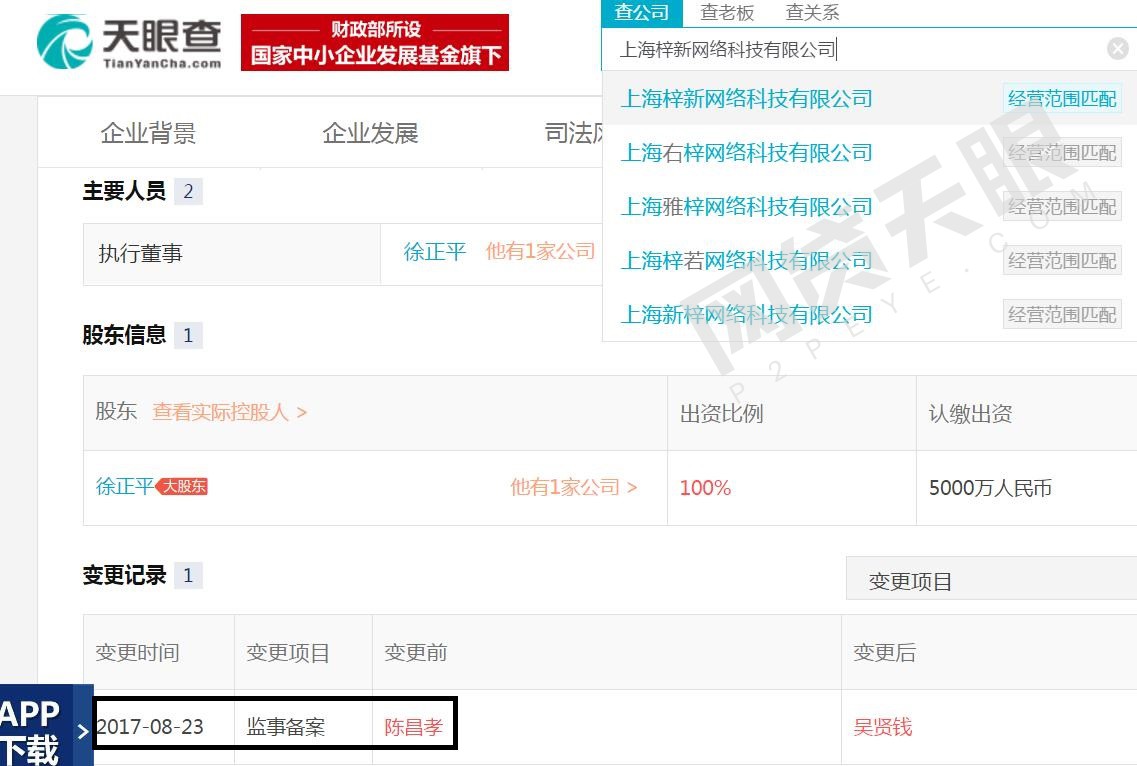The image size is (1137, 766).
Task: Click 经营范围匹配 tag beside 上海梓新
Action: pos(1062,99)
